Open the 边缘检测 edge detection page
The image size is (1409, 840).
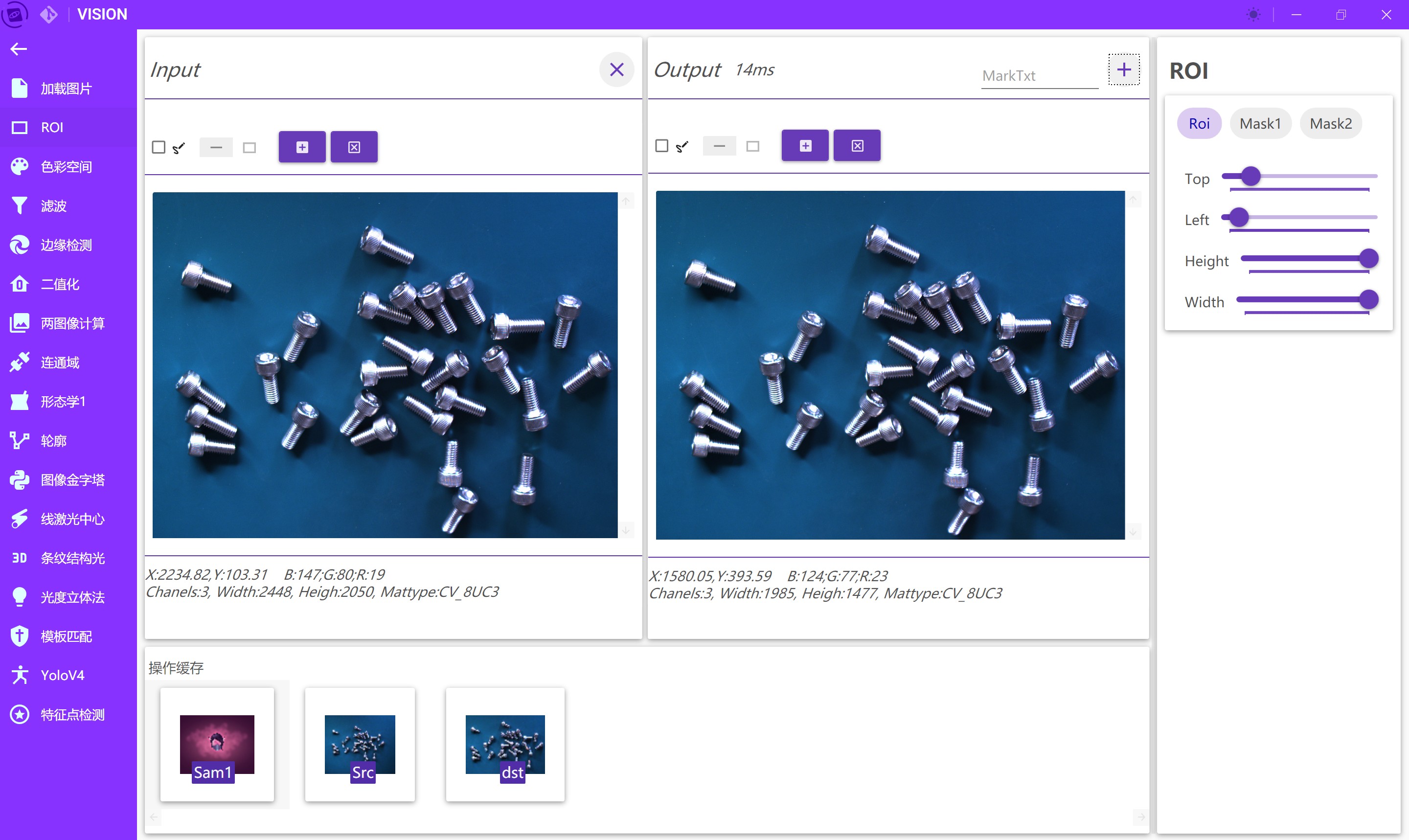coord(66,245)
